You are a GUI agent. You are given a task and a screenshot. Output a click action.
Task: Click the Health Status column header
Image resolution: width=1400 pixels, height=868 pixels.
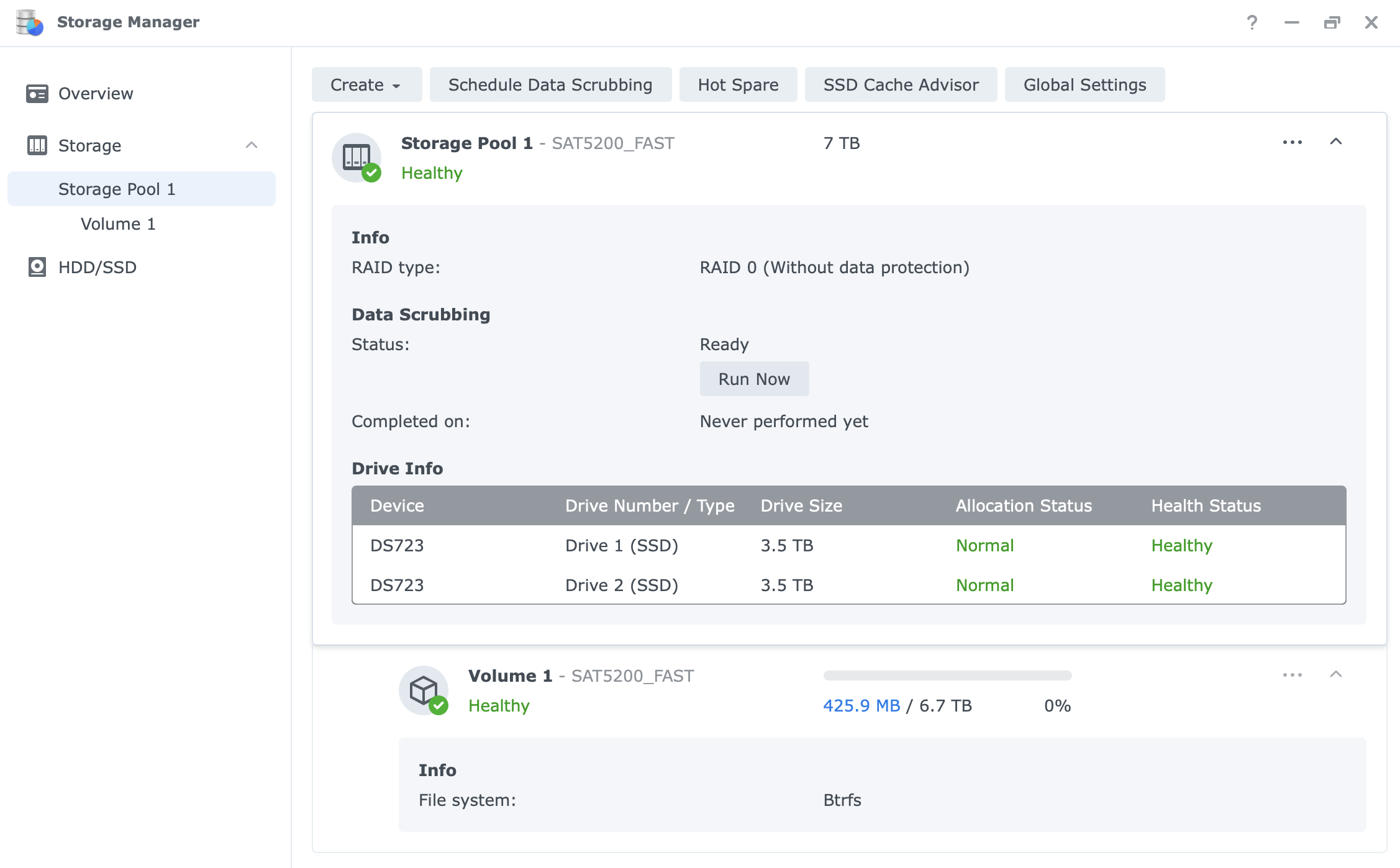tap(1206, 506)
